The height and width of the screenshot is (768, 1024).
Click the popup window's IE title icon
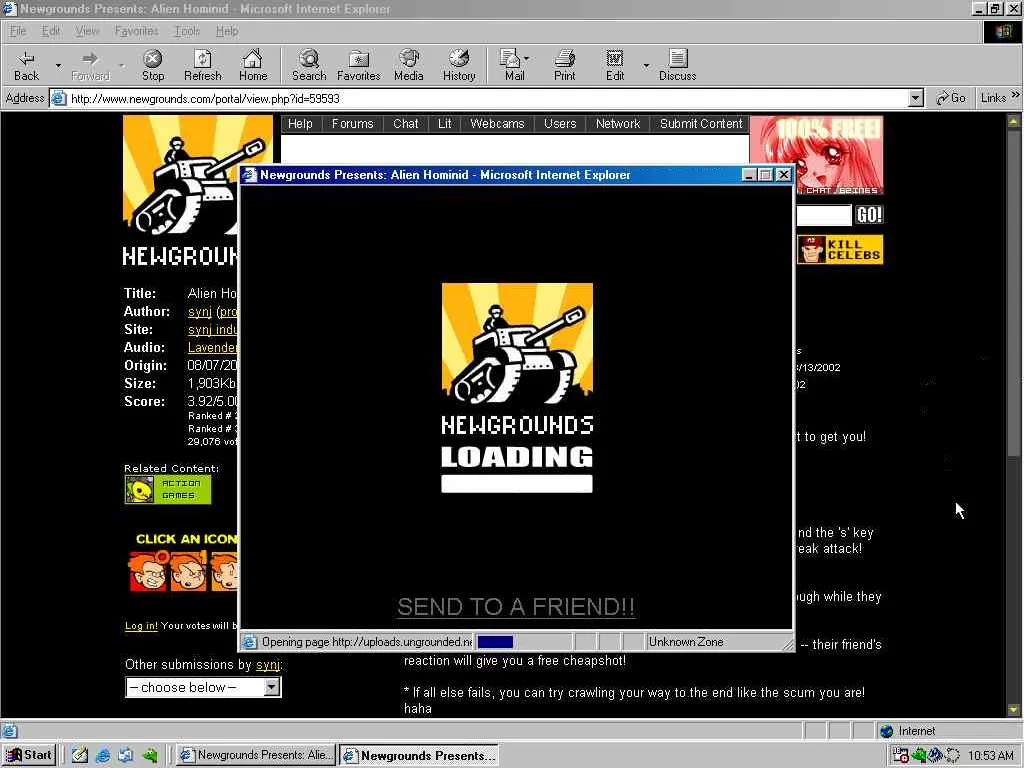pos(249,175)
